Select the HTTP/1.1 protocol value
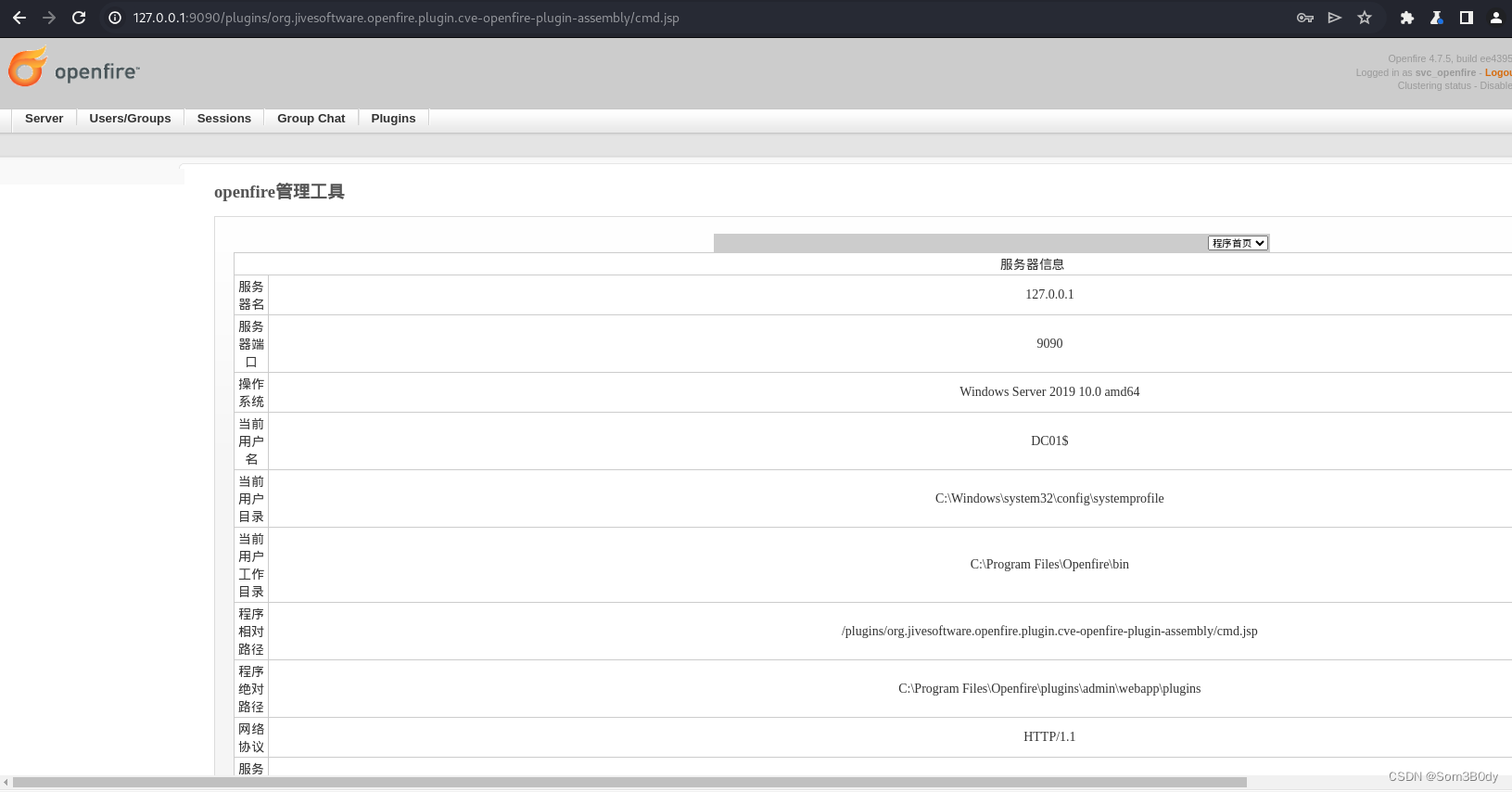 1049,736
